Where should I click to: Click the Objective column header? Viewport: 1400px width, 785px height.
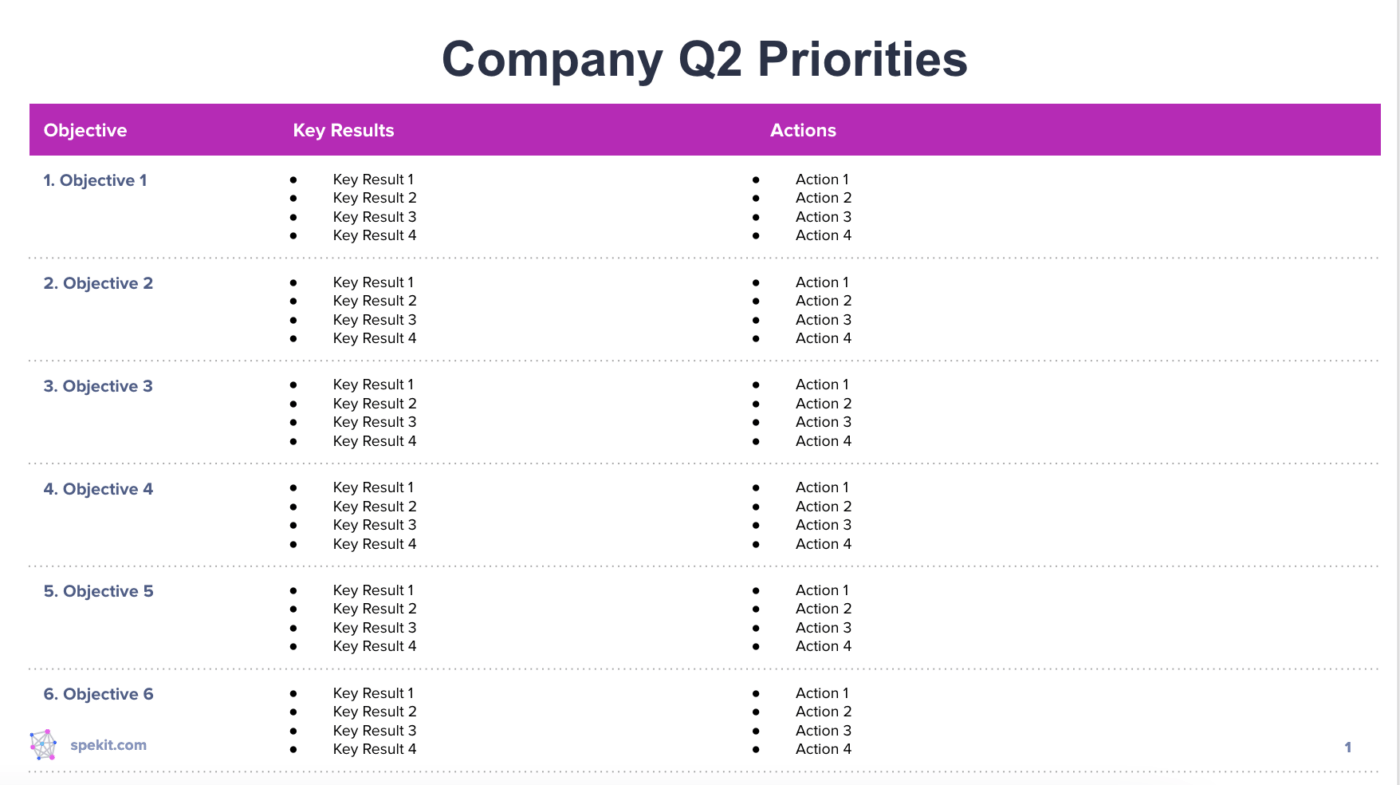point(85,130)
